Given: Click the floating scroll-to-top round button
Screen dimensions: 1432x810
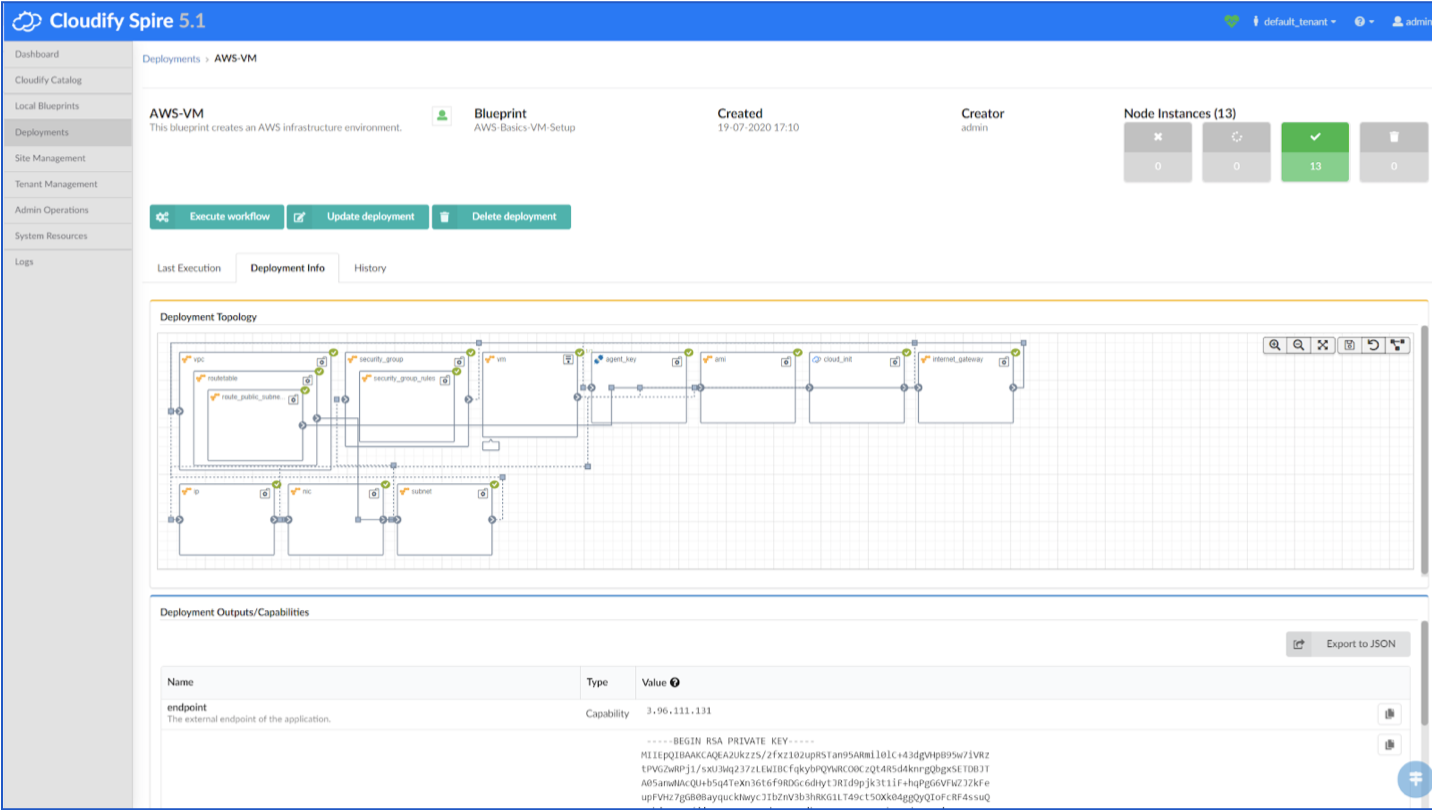Looking at the screenshot, I should click(1414, 779).
